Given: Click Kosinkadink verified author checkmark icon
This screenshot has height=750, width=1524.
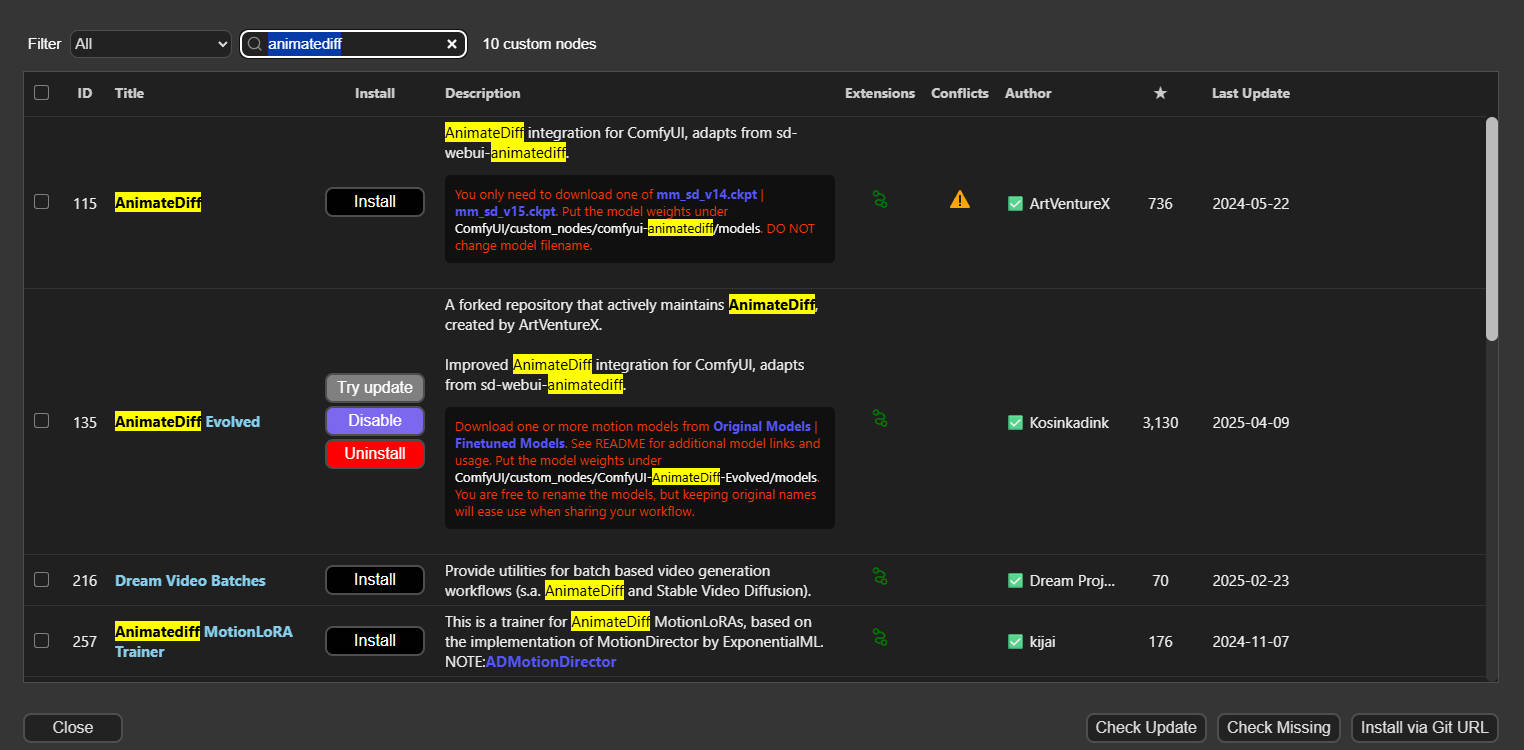Looking at the screenshot, I should [1015, 422].
